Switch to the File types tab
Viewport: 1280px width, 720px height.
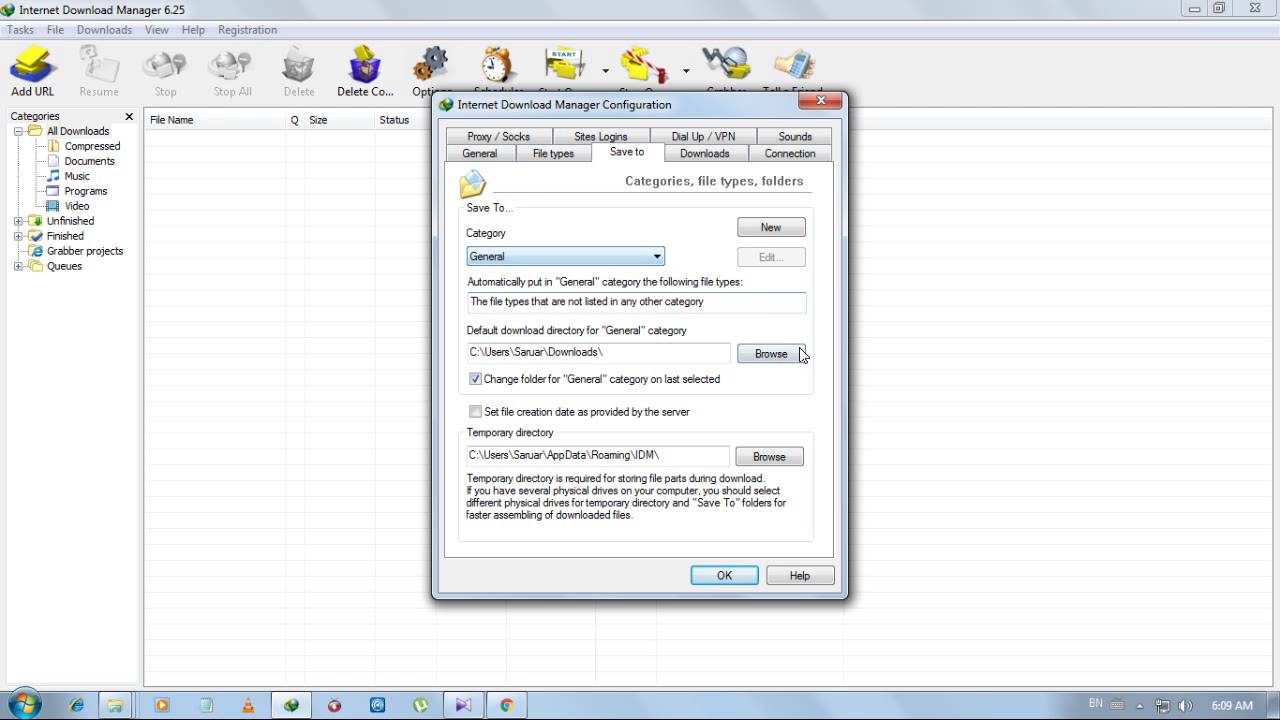(553, 153)
